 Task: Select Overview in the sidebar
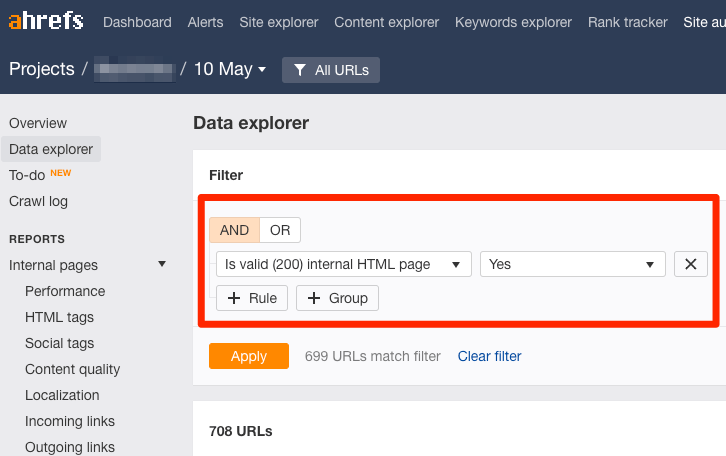click(x=38, y=123)
